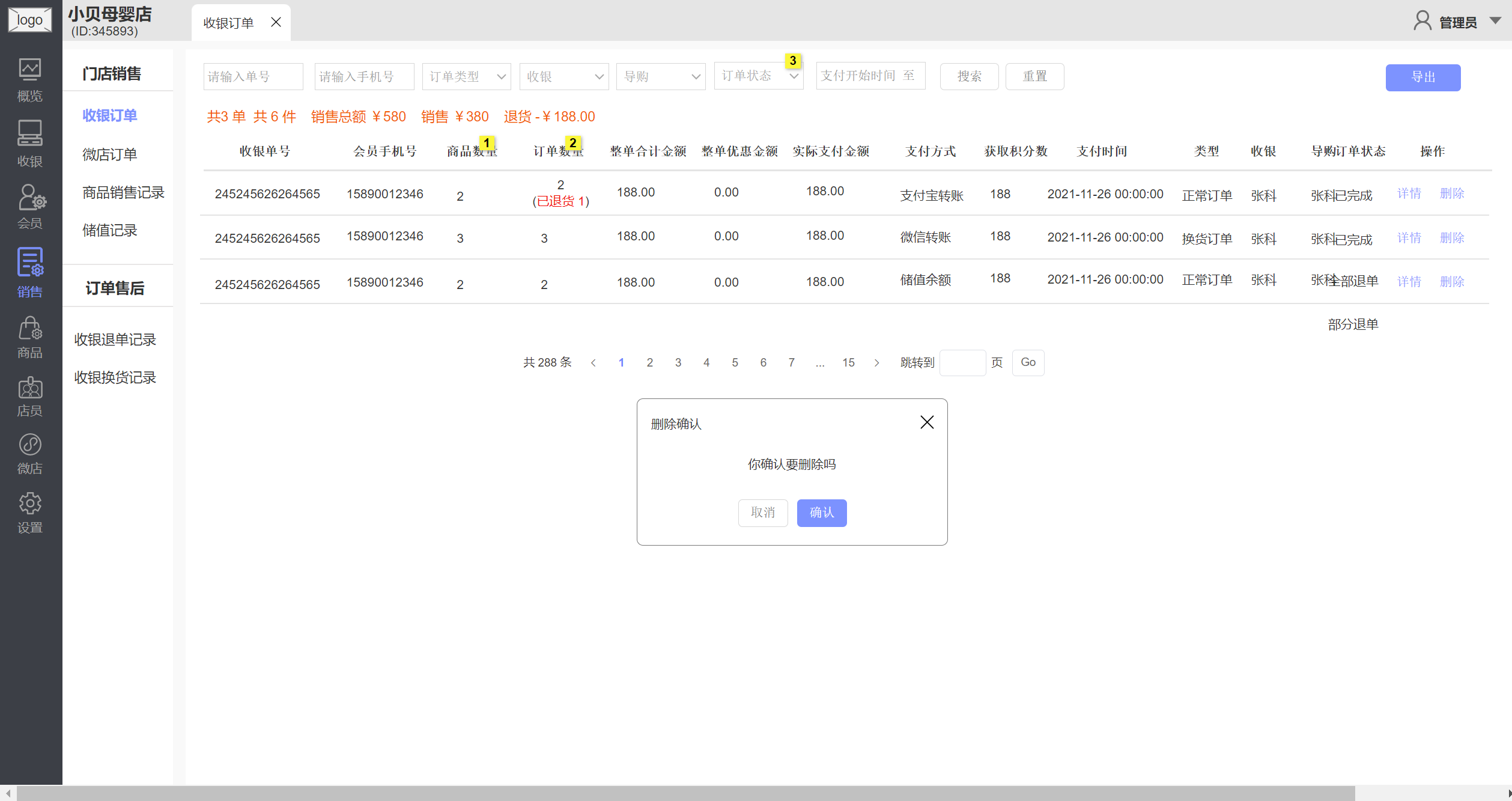Open 详情 for the 微信转账 order

coord(1409,238)
